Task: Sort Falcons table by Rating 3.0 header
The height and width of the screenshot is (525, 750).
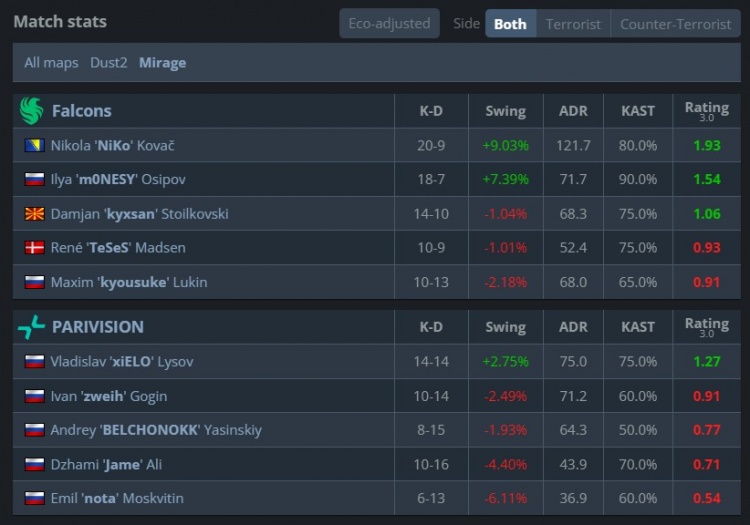Action: [x=706, y=111]
